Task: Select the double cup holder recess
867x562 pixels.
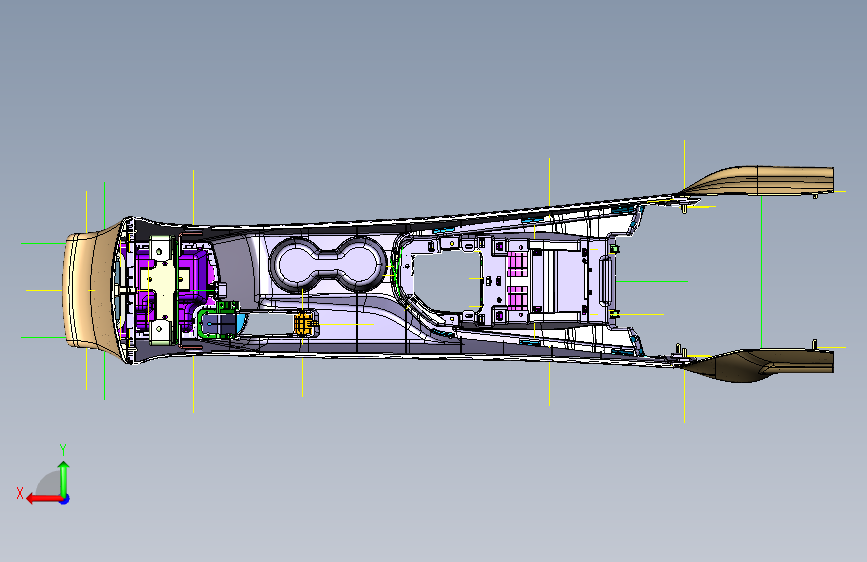Action: click(327, 264)
